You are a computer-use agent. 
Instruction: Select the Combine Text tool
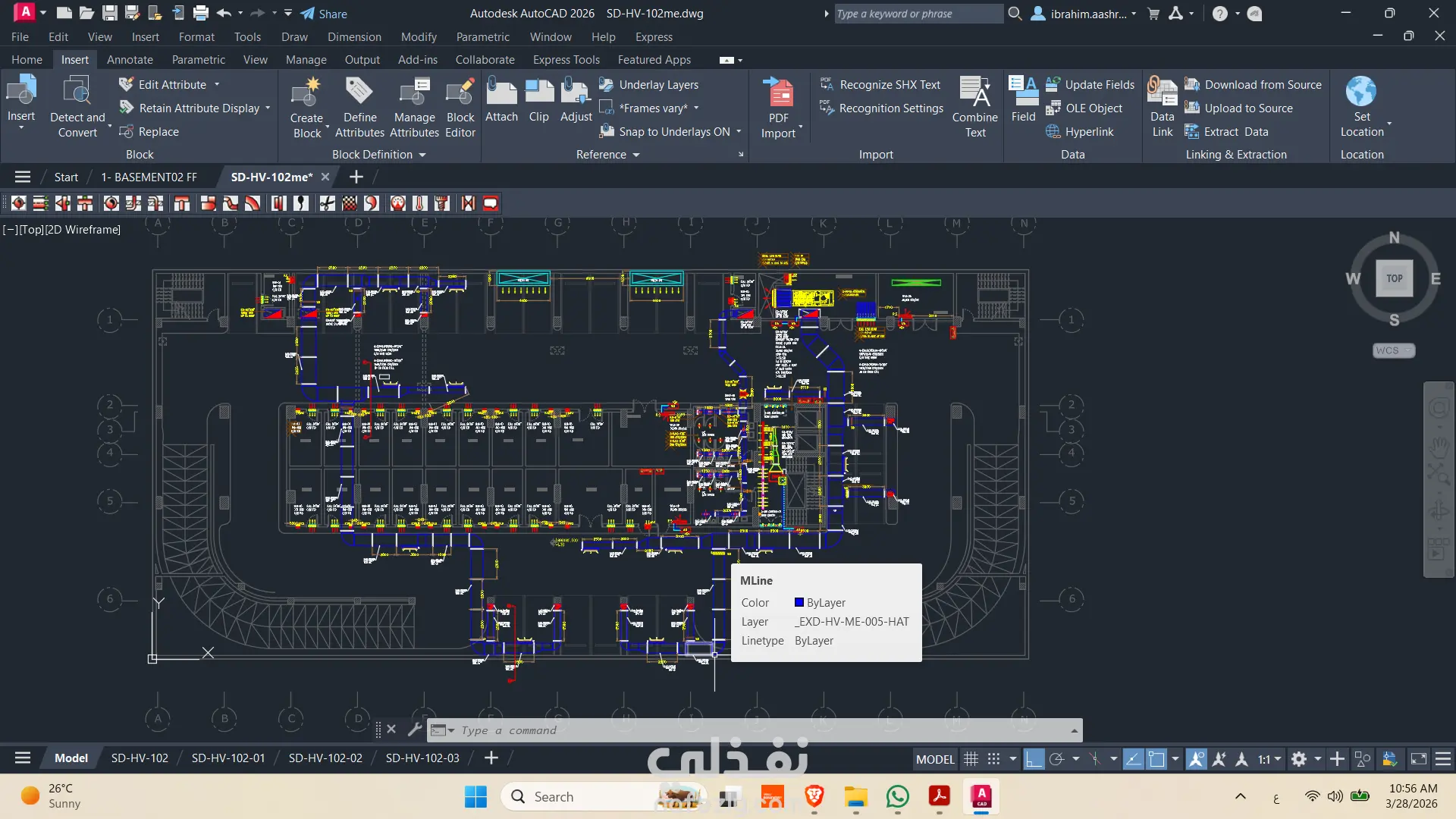coord(974,93)
